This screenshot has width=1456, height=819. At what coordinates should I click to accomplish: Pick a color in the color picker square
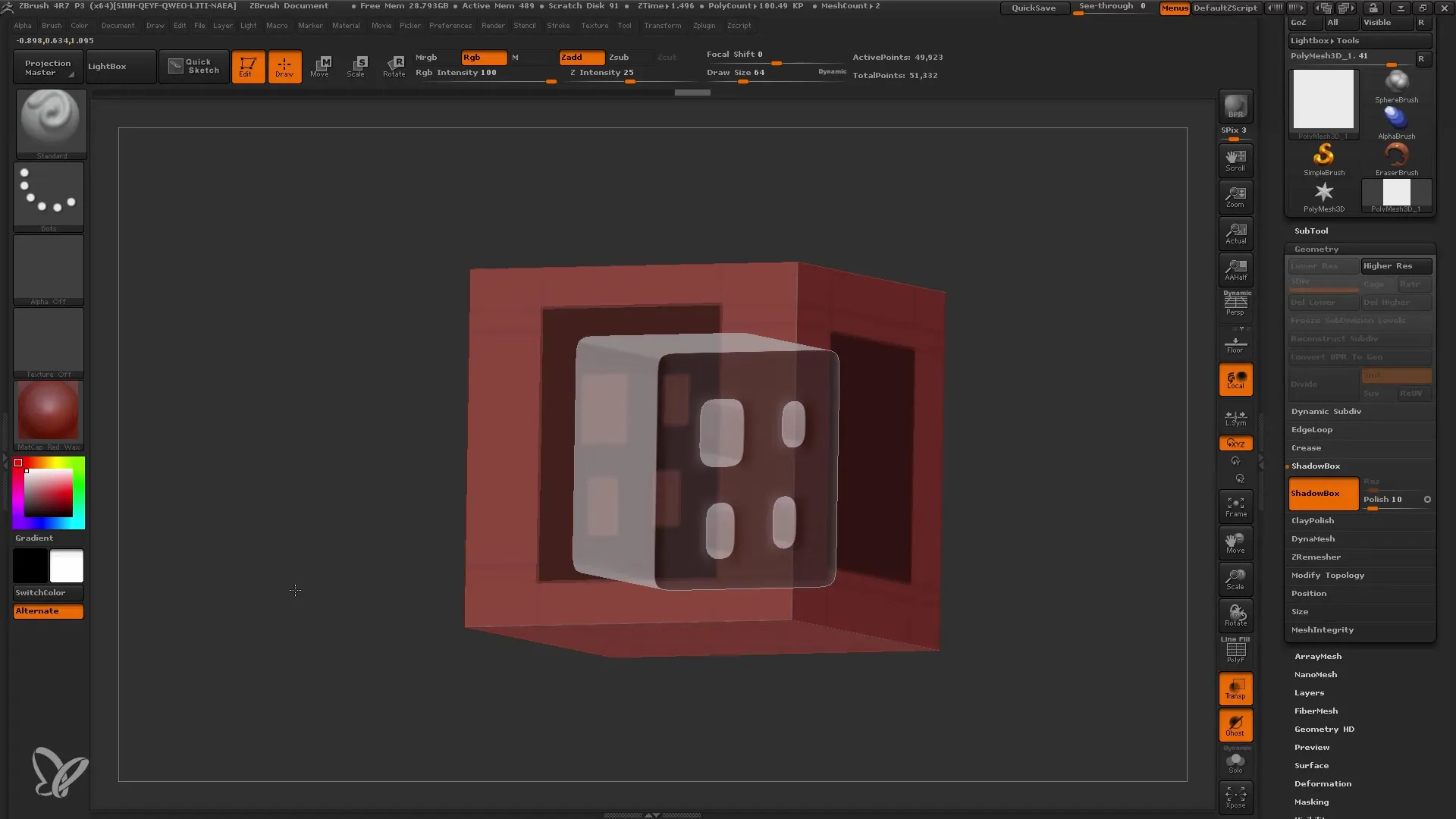click(x=49, y=493)
